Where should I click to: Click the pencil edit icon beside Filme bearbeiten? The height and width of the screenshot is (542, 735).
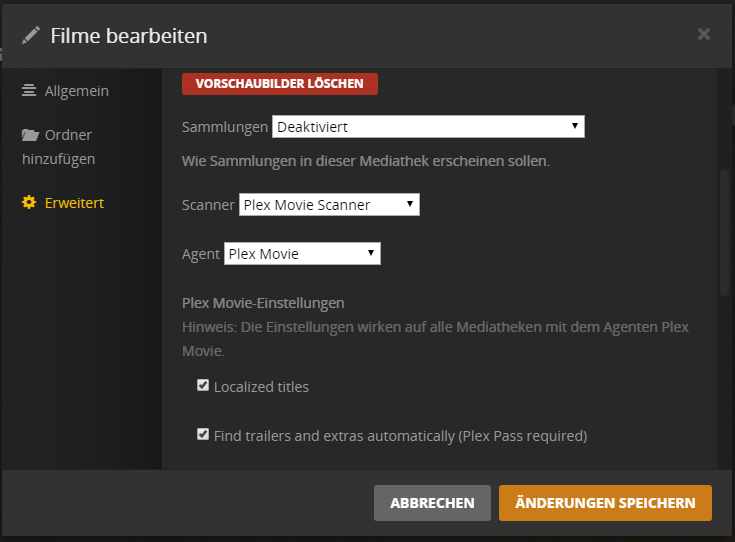(31, 35)
